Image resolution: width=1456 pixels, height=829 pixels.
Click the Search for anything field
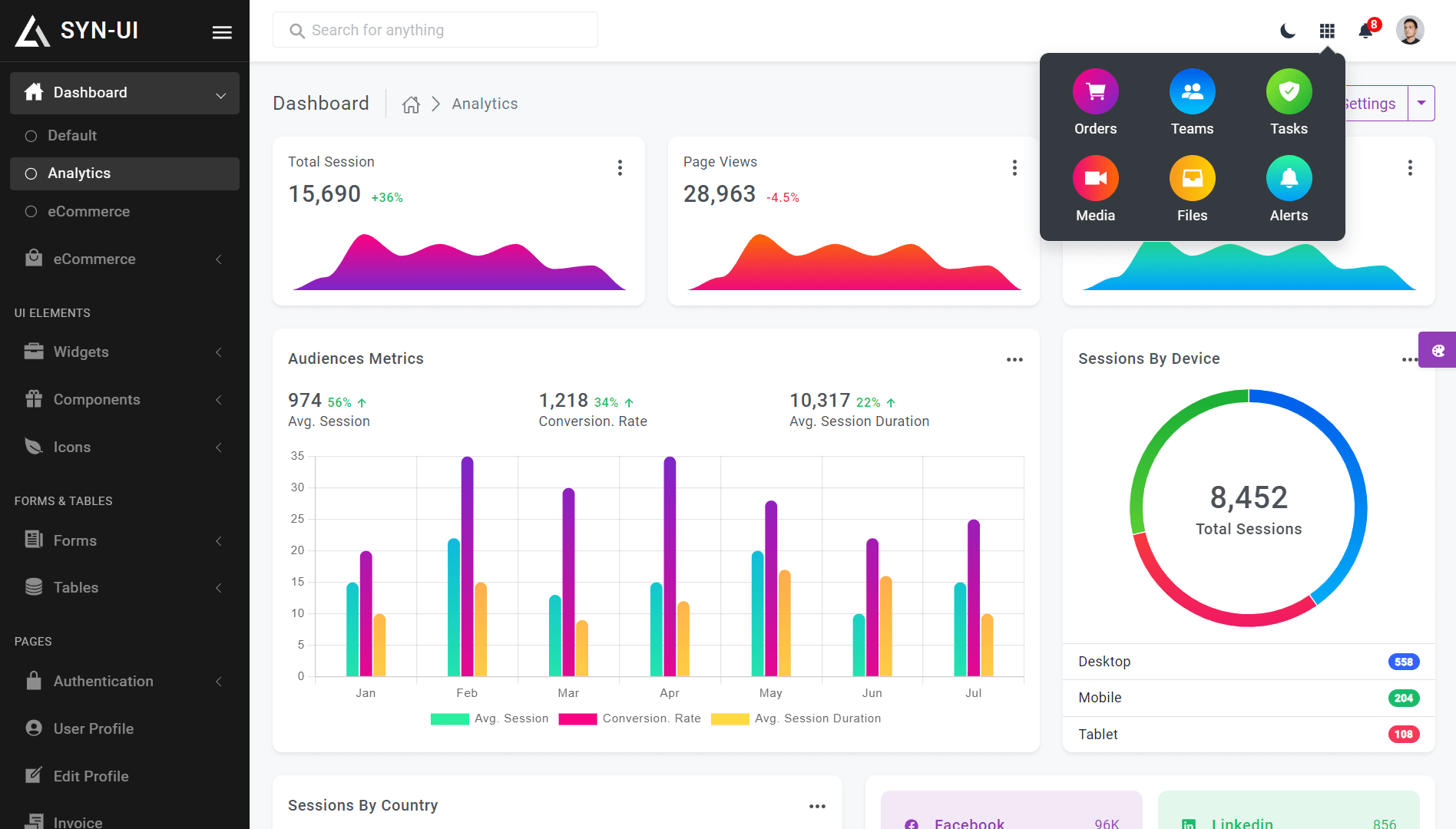435,30
